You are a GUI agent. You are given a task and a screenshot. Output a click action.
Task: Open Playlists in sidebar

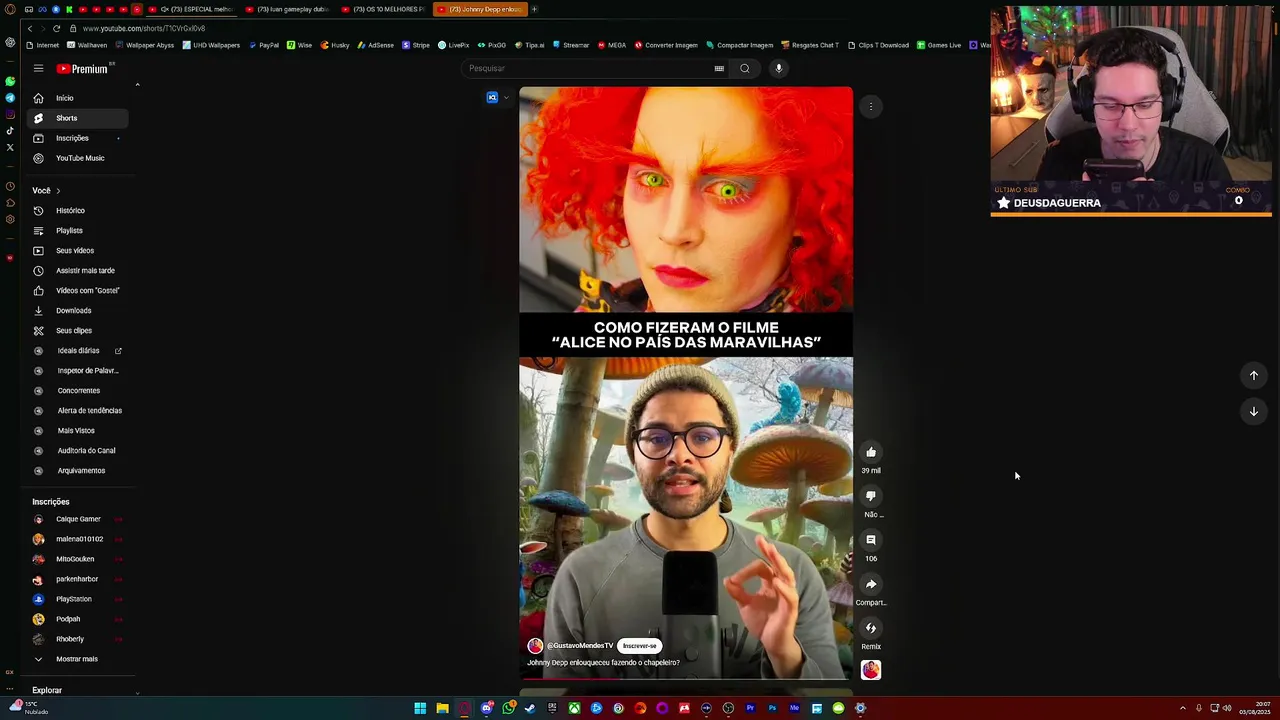click(78, 231)
